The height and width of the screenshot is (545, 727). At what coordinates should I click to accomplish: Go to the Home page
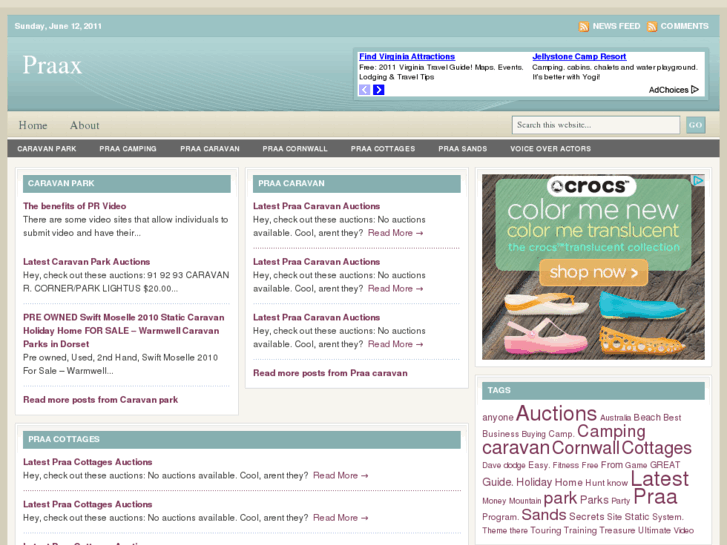(33, 125)
